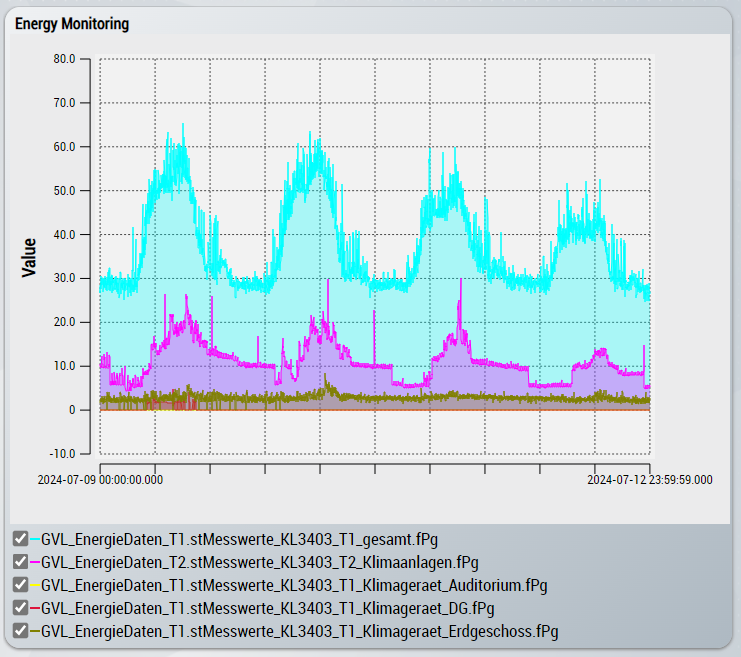Hide the Klimageraet_DG series via its checkbox
741x657 pixels.
[20, 608]
